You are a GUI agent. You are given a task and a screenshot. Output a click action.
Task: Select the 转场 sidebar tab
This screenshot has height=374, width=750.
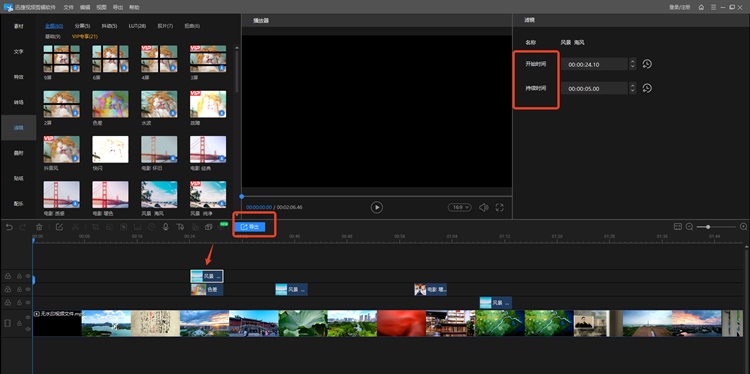pos(18,102)
